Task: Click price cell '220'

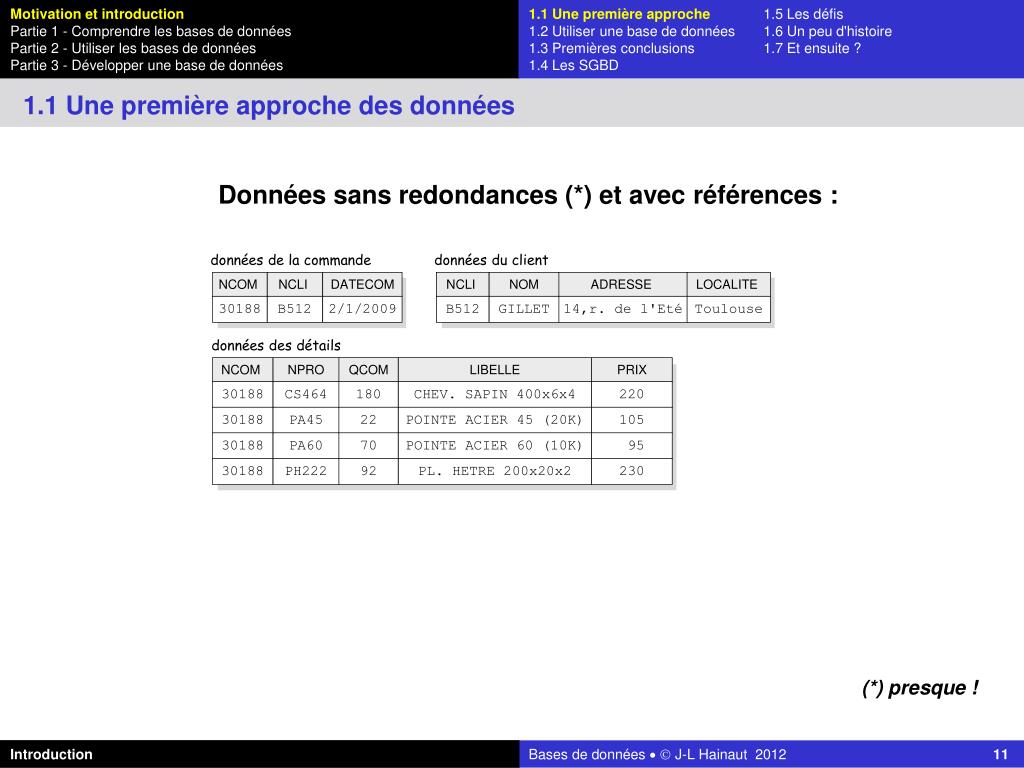Action: coord(632,394)
